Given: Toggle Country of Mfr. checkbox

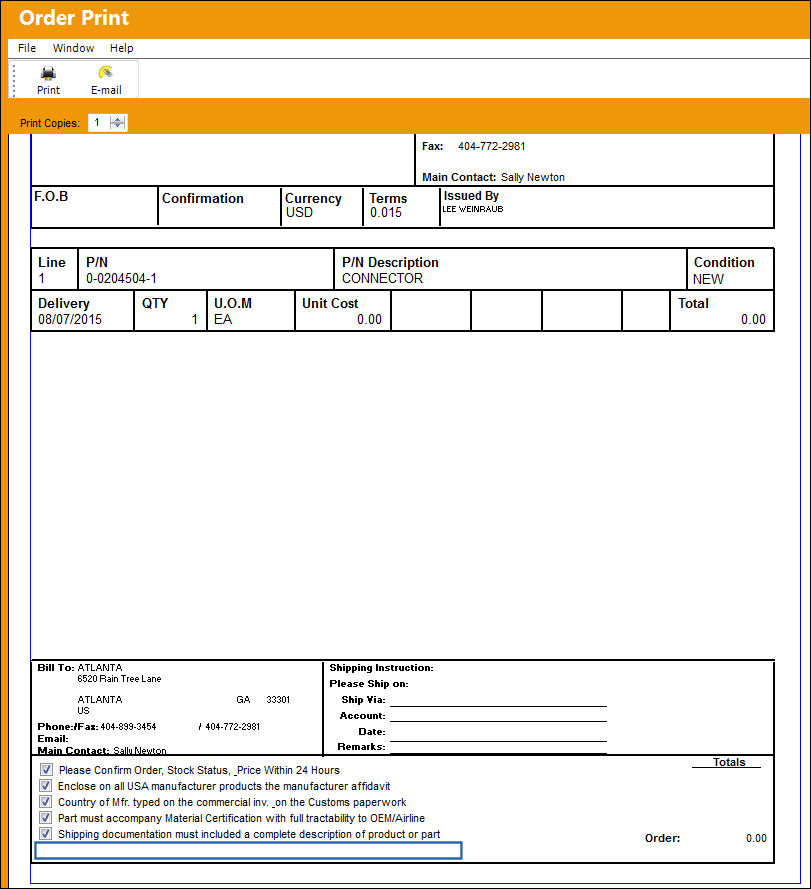Looking at the screenshot, I should point(46,802).
